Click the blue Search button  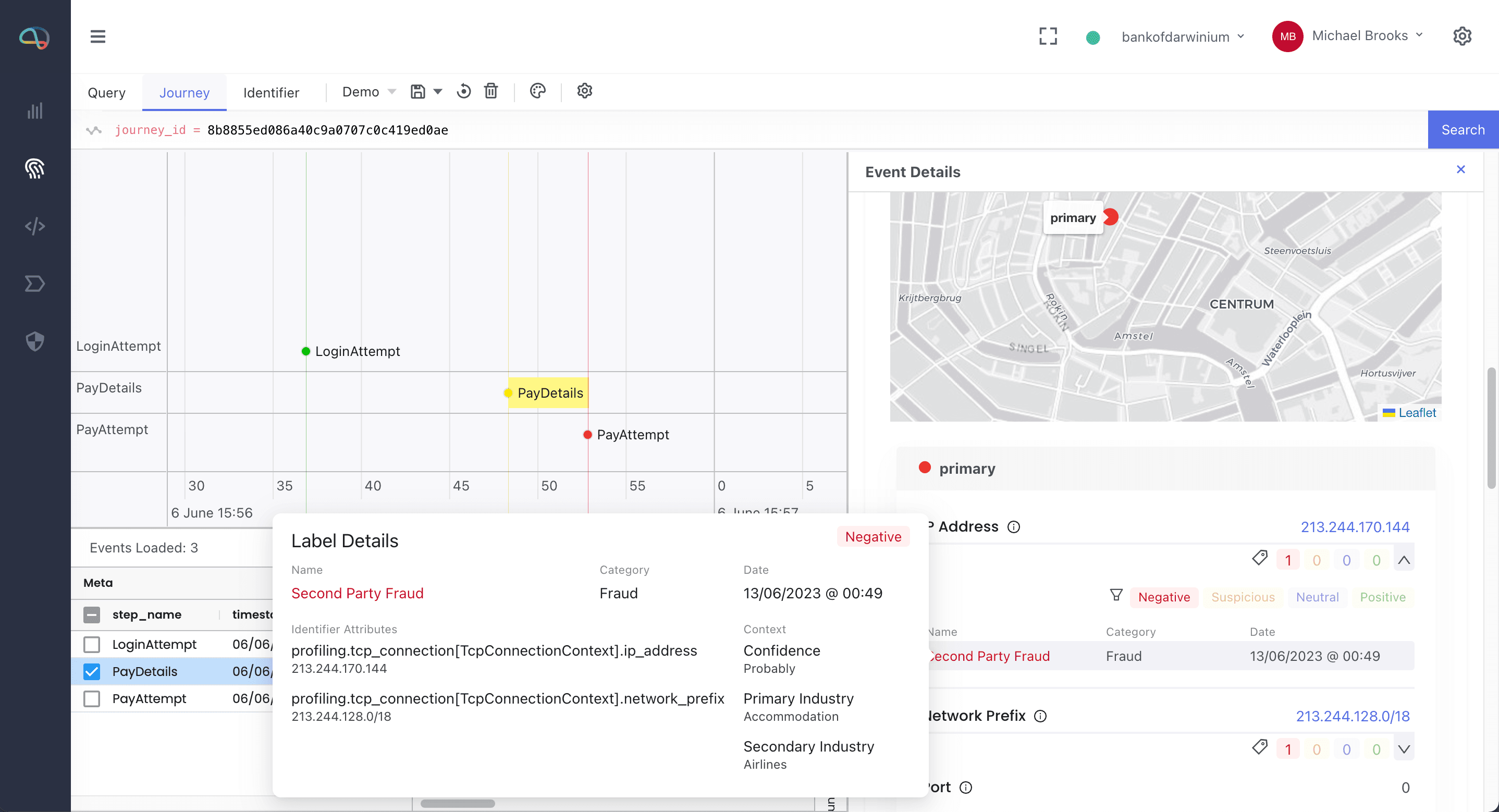[x=1463, y=130]
